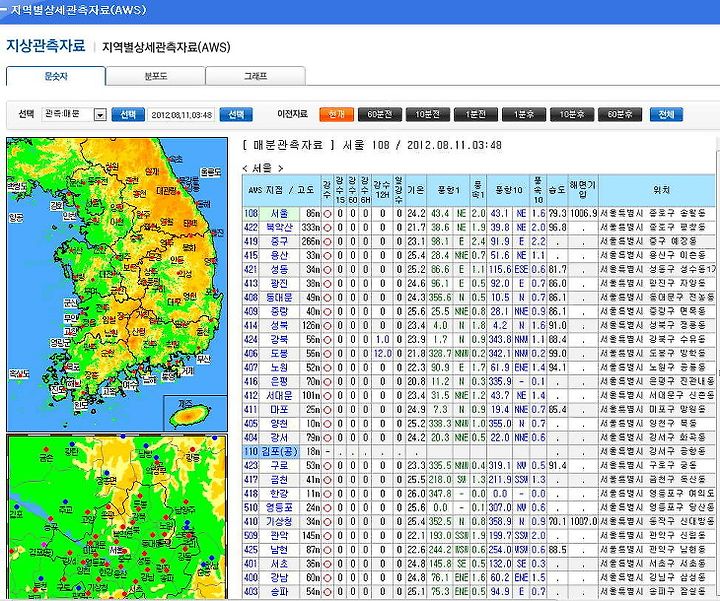Click the 위치 column header
This screenshot has width=720, height=601.
(x=661, y=190)
